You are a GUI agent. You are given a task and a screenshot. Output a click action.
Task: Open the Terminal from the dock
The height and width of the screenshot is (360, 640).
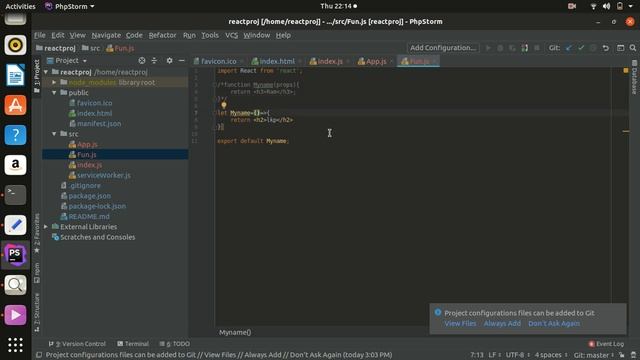pos(15,195)
